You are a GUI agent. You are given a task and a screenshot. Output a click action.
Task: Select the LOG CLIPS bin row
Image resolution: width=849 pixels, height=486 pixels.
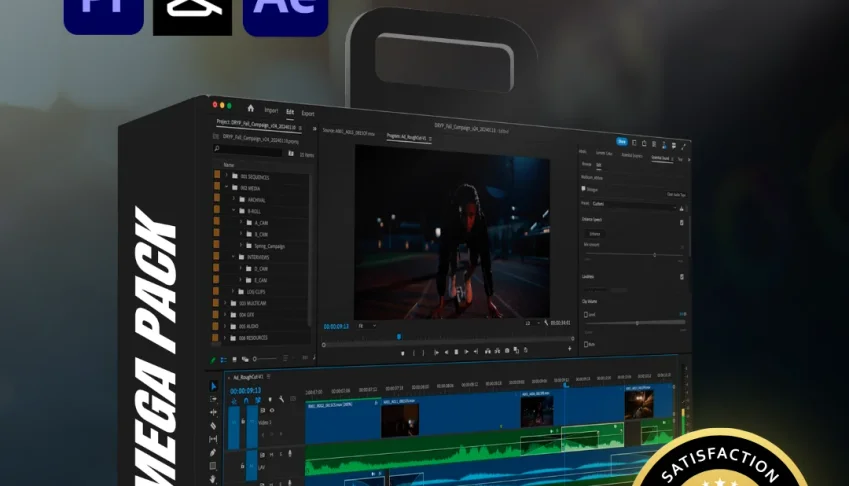click(262, 292)
